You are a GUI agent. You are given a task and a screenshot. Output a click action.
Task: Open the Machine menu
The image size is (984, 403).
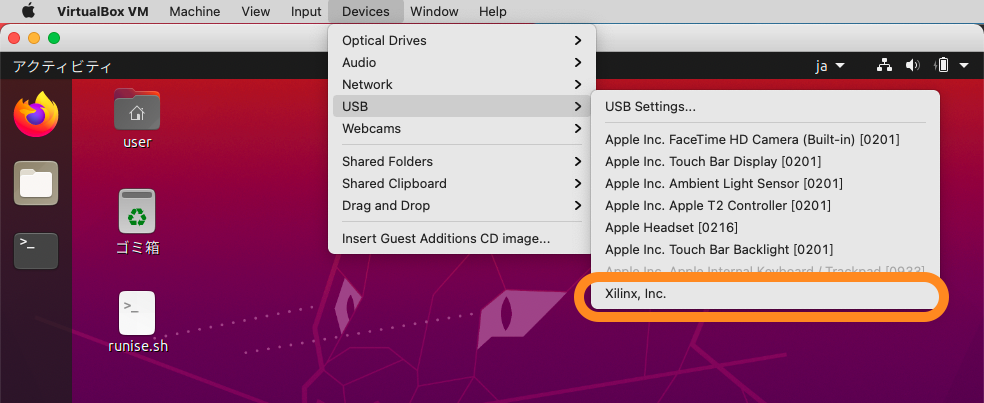(195, 11)
